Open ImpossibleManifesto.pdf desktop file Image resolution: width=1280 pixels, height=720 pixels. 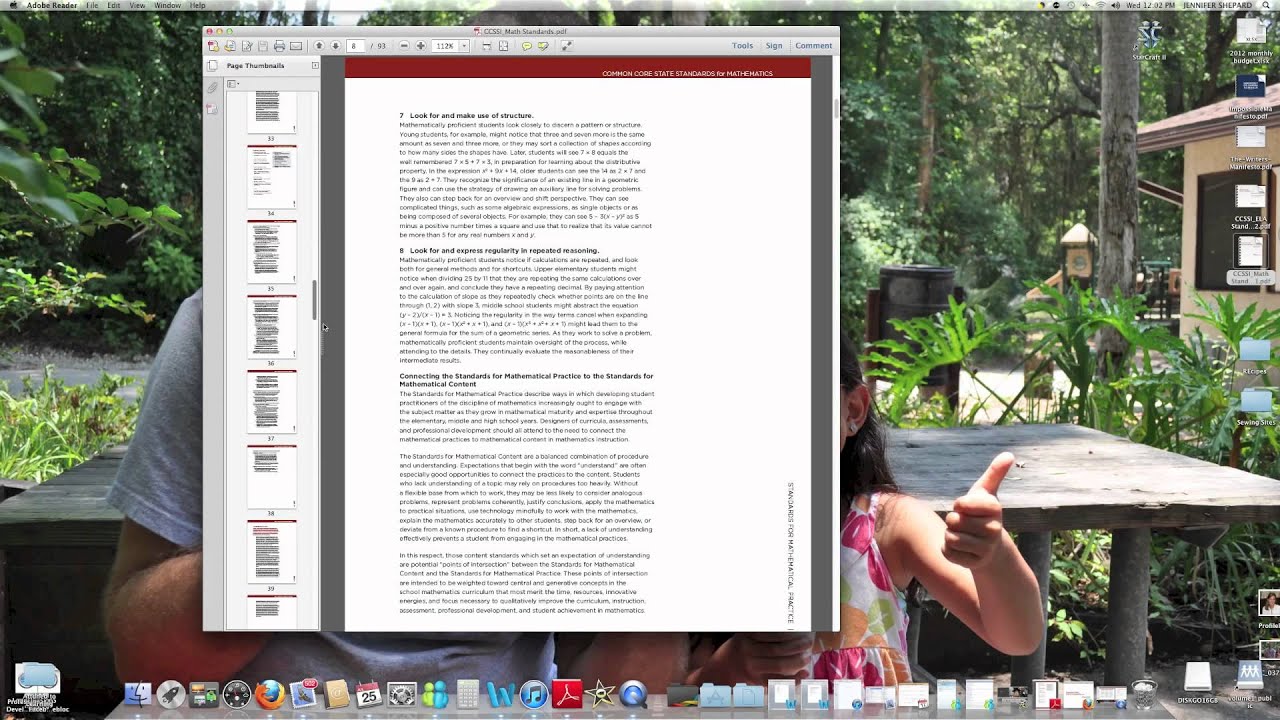tap(1251, 95)
